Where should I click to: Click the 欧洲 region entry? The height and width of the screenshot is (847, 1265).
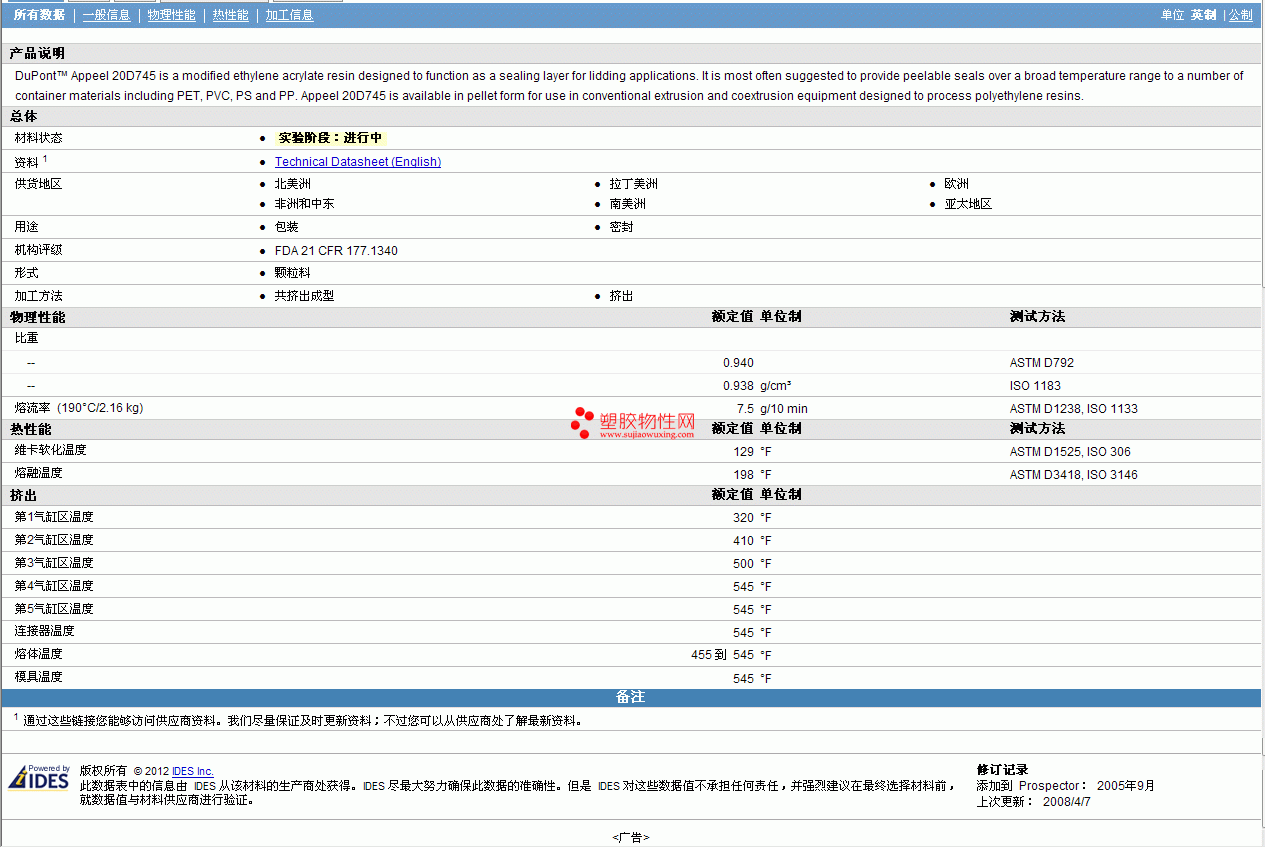coord(956,184)
